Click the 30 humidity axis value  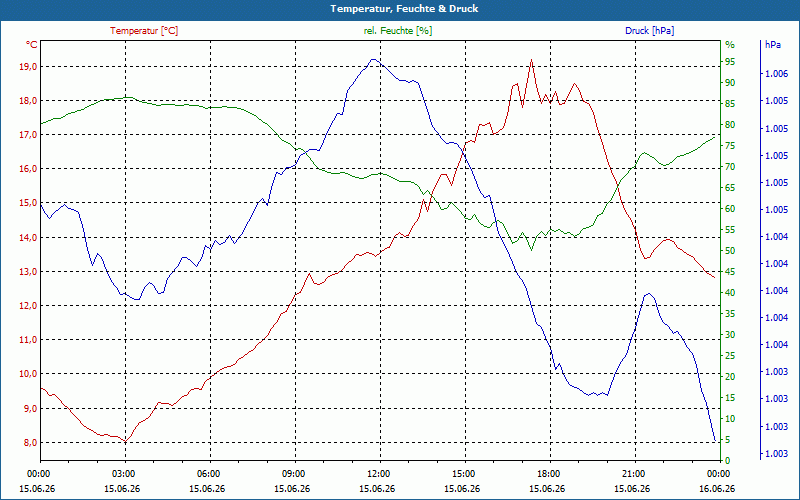pyautogui.click(x=730, y=335)
